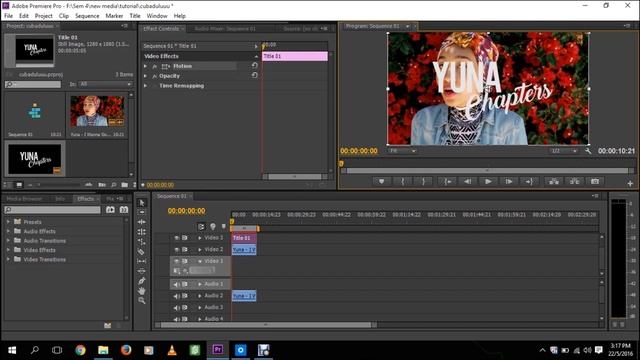
Task: Select the Rate Stretch tool
Action: point(142,242)
